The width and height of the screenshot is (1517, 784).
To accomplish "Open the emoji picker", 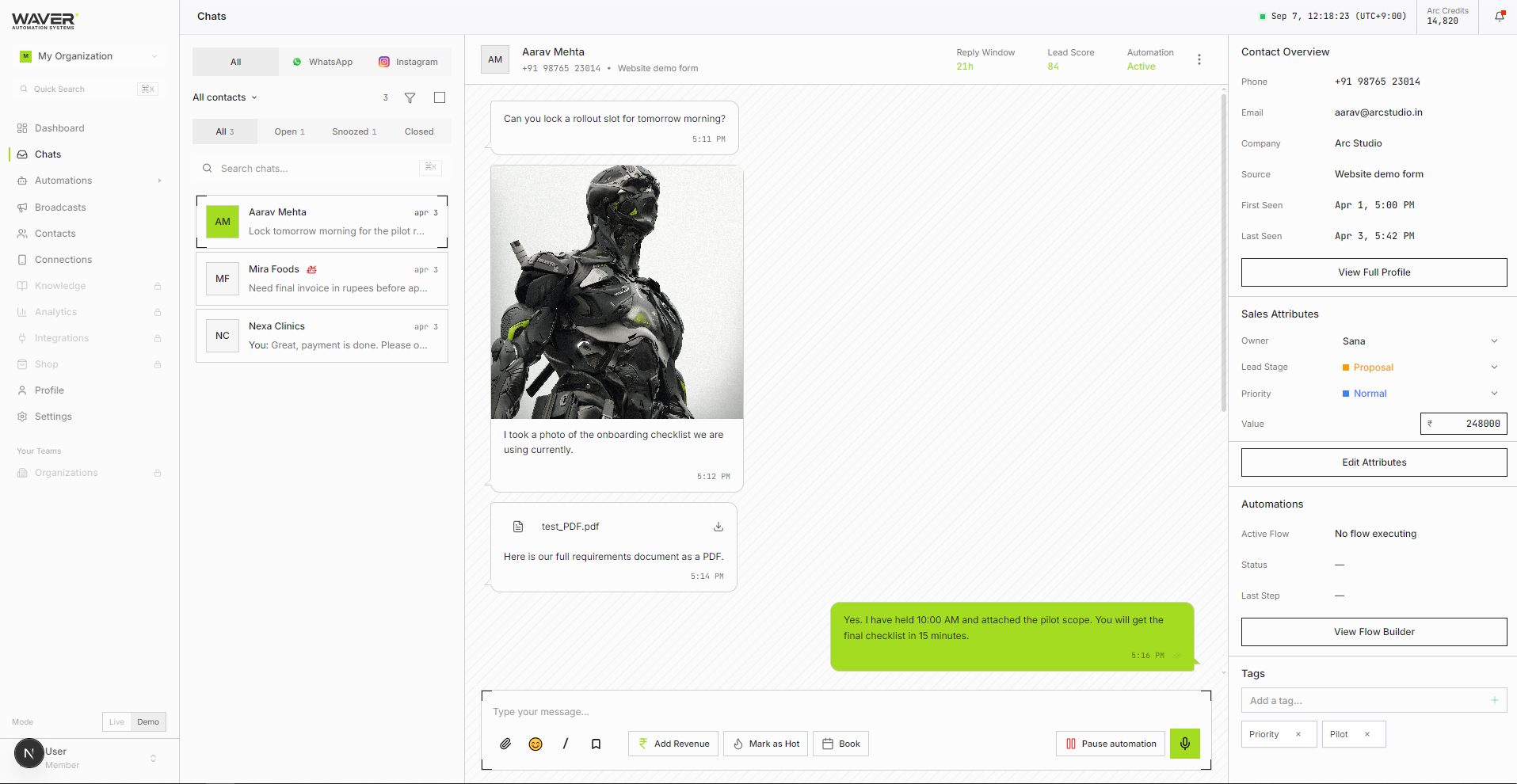I will tap(536, 744).
